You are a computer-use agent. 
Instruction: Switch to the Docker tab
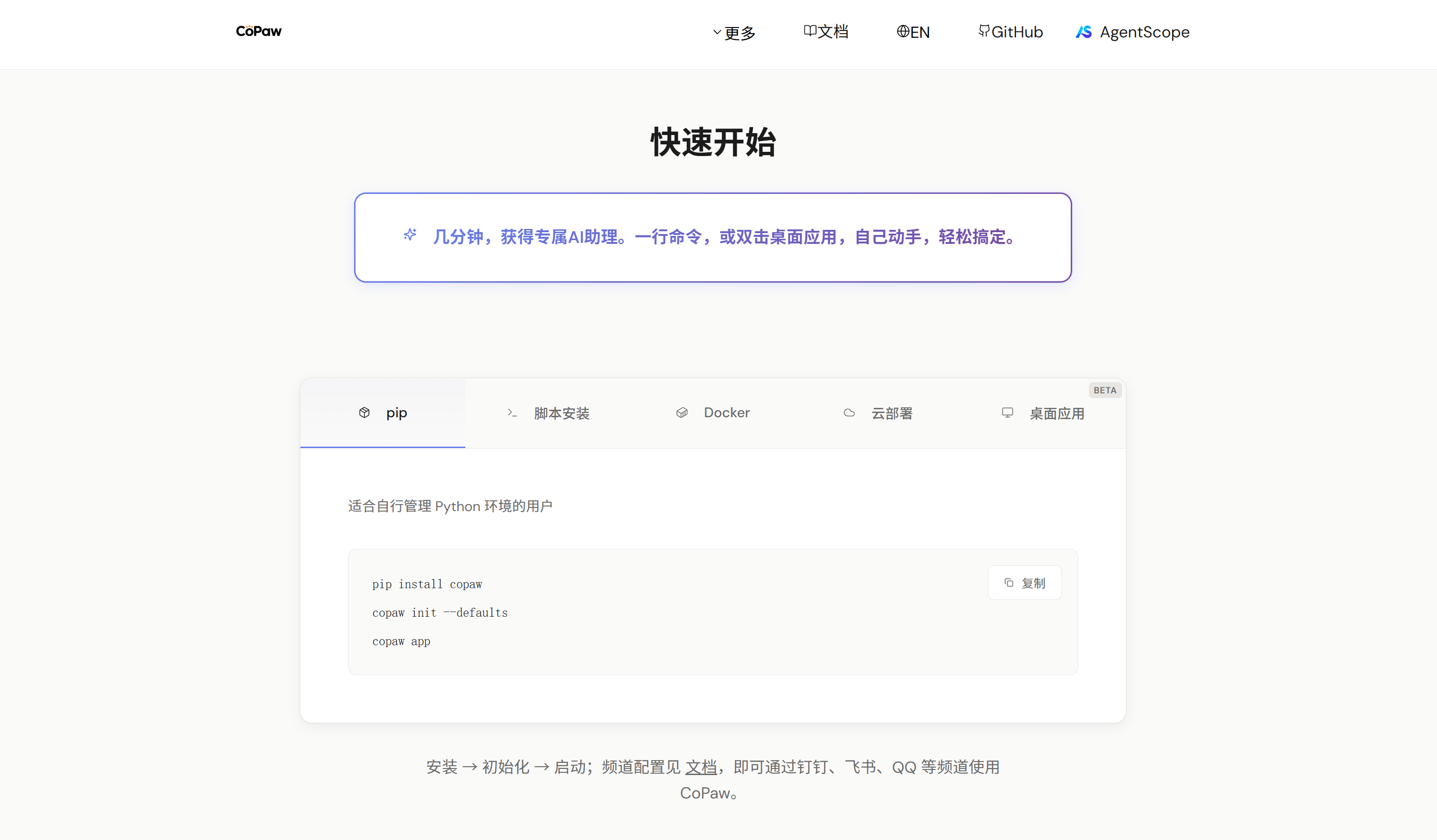(726, 413)
